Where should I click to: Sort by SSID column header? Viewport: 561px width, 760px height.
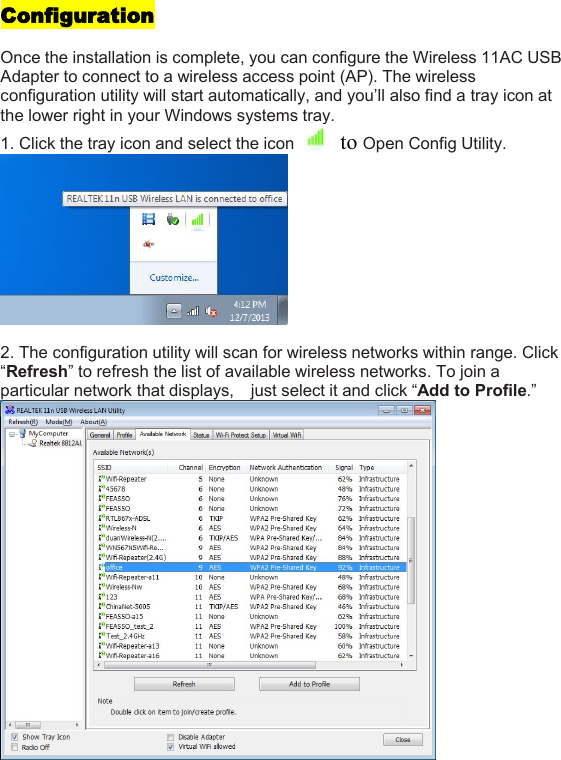[x=131, y=467]
